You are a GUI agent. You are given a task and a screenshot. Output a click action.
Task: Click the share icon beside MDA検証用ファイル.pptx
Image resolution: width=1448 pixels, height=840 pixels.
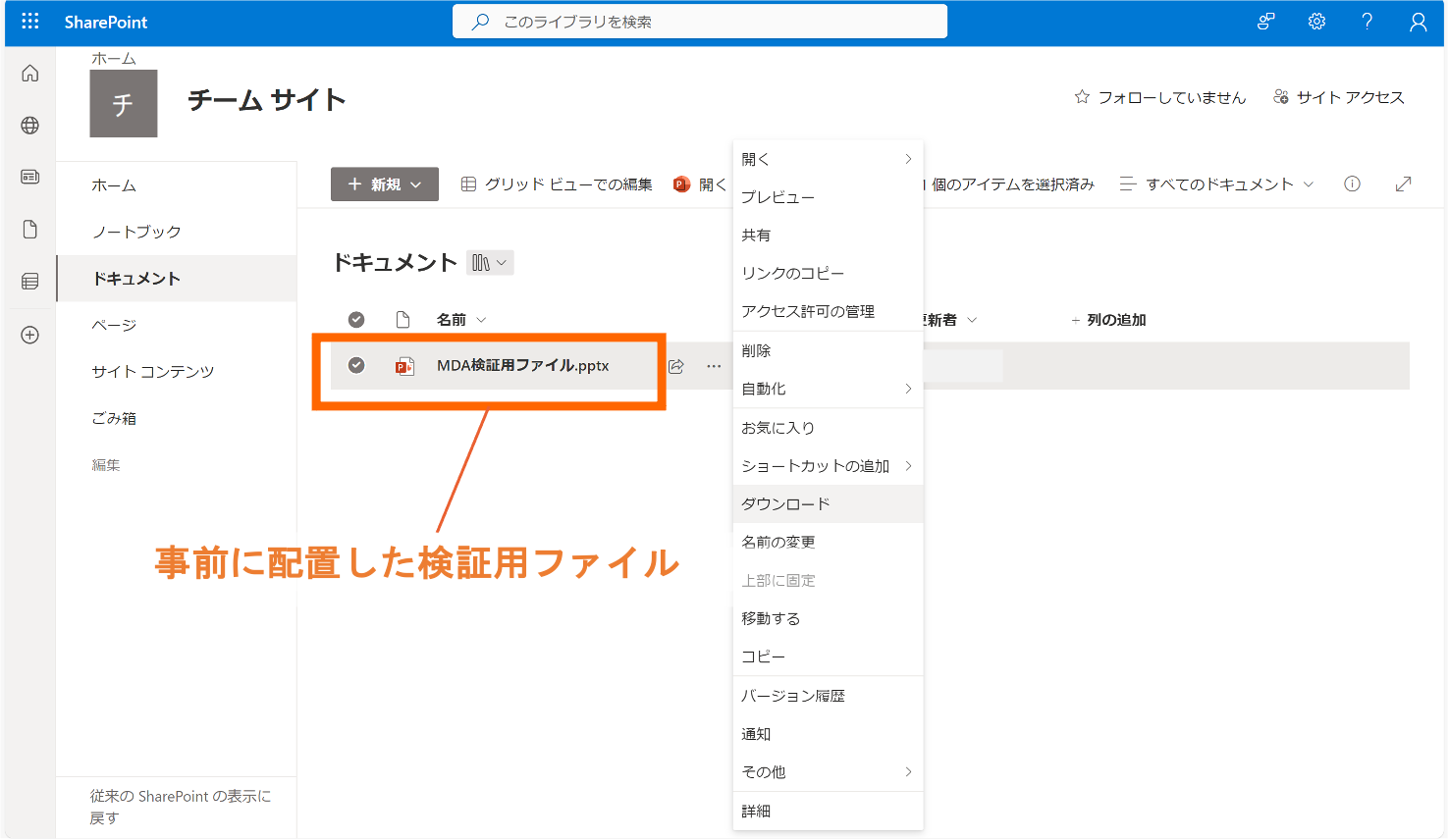(676, 366)
